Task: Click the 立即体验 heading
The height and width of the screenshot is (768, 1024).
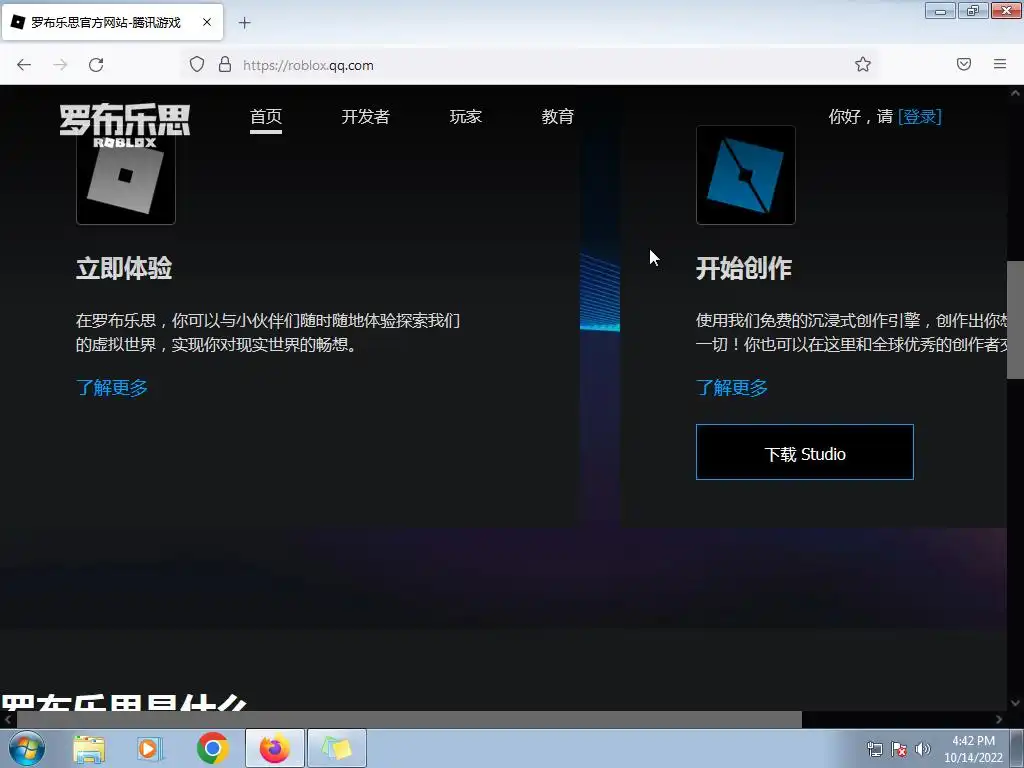Action: pyautogui.click(x=124, y=268)
